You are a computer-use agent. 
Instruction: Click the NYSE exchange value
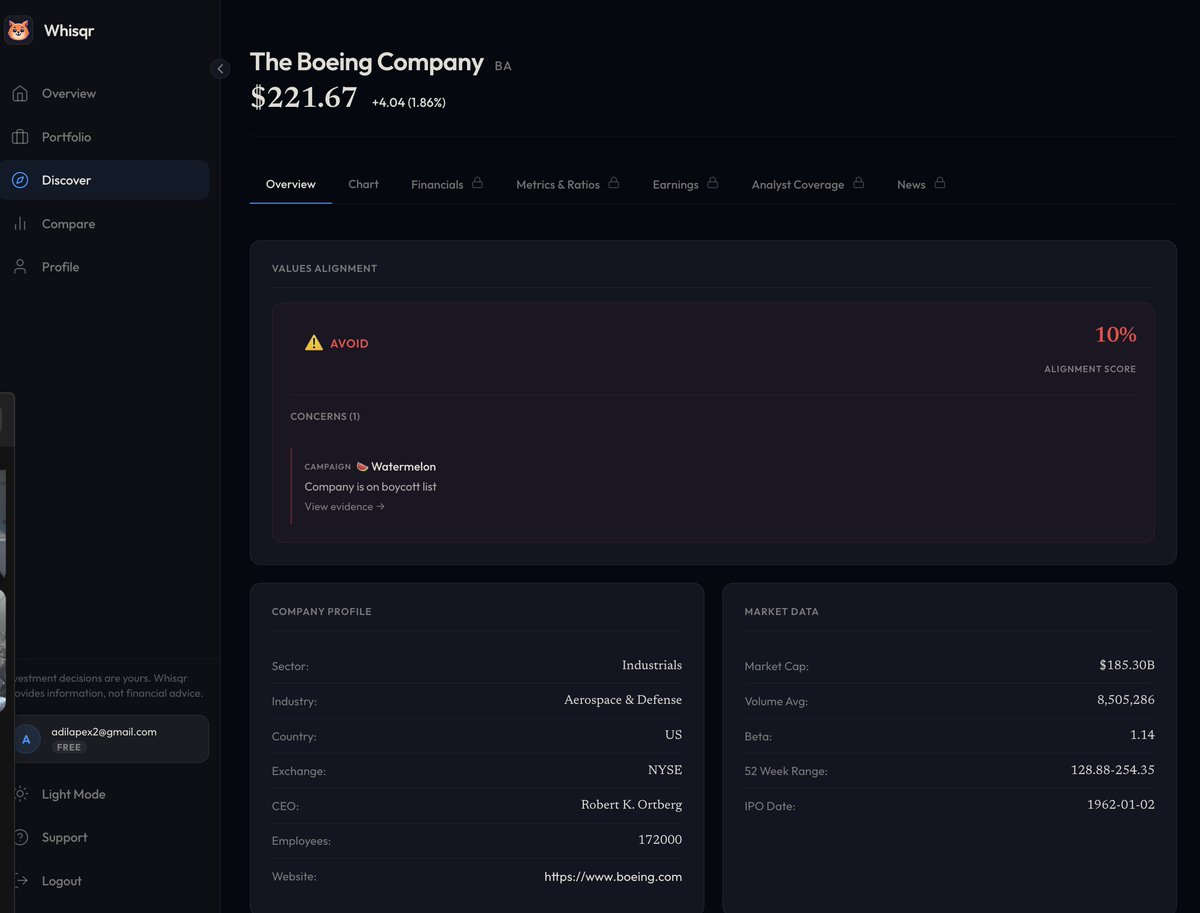pos(665,770)
